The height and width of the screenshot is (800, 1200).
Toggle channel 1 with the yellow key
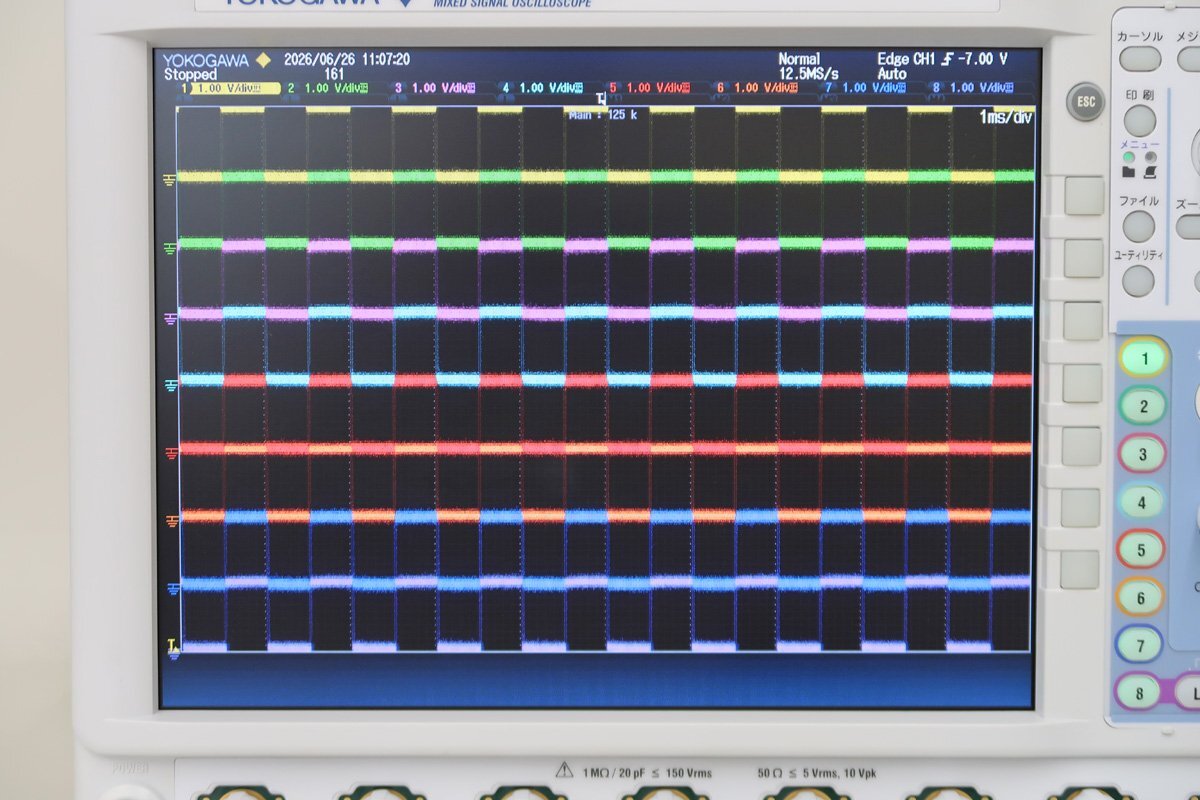point(1144,358)
